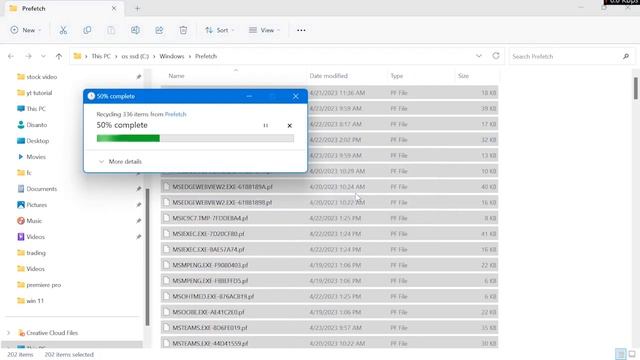Click the Share icon in toolbar

pyautogui.click(x=159, y=30)
